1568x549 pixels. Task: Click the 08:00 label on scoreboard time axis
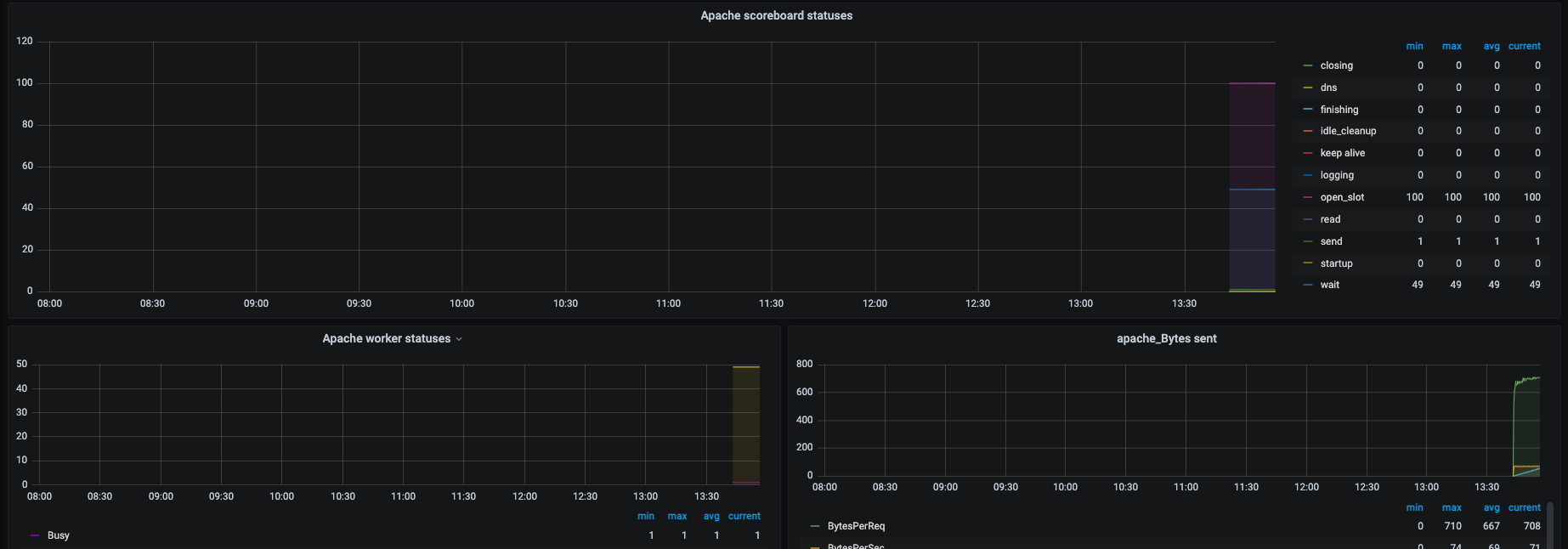(49, 303)
